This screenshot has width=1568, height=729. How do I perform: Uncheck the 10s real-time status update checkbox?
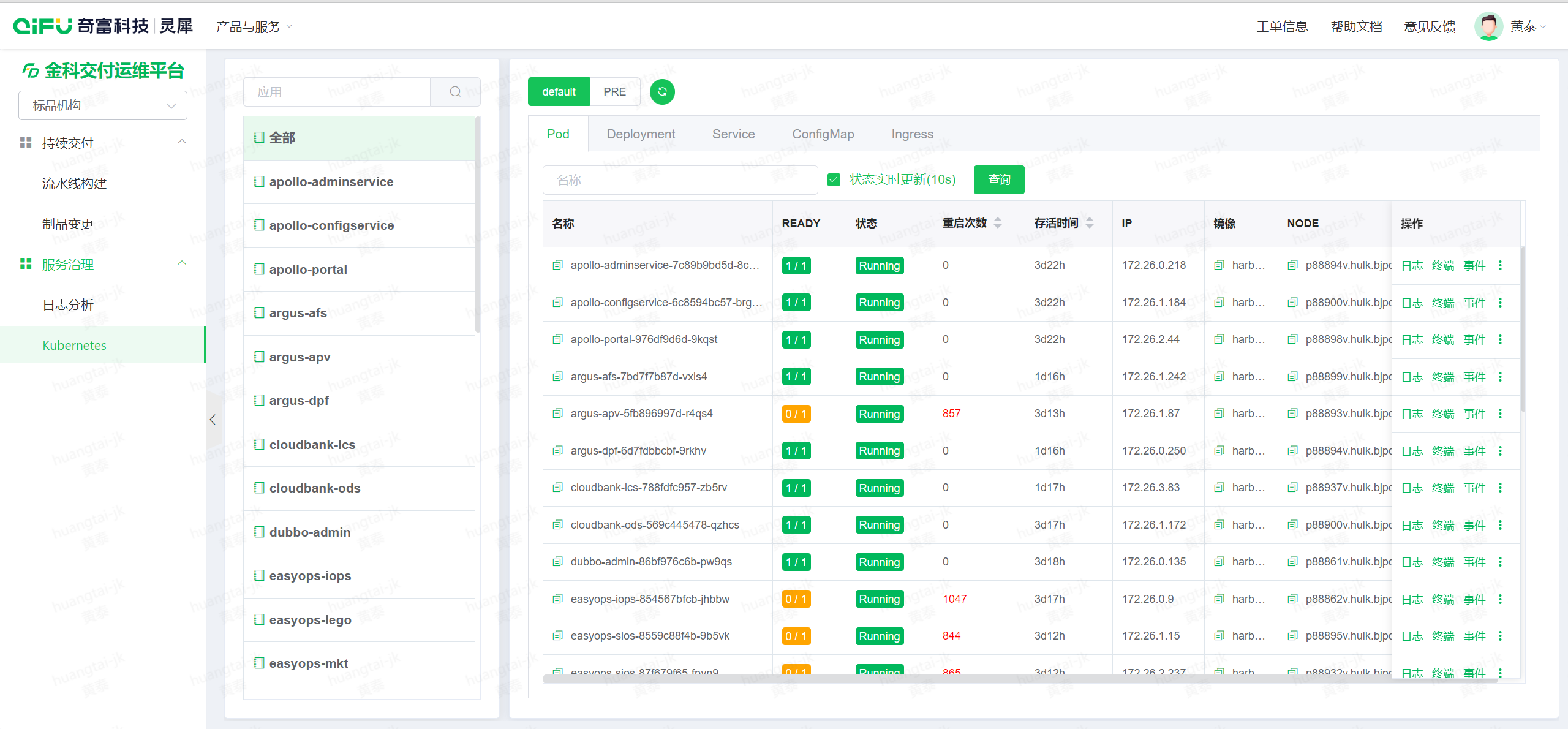click(x=834, y=179)
